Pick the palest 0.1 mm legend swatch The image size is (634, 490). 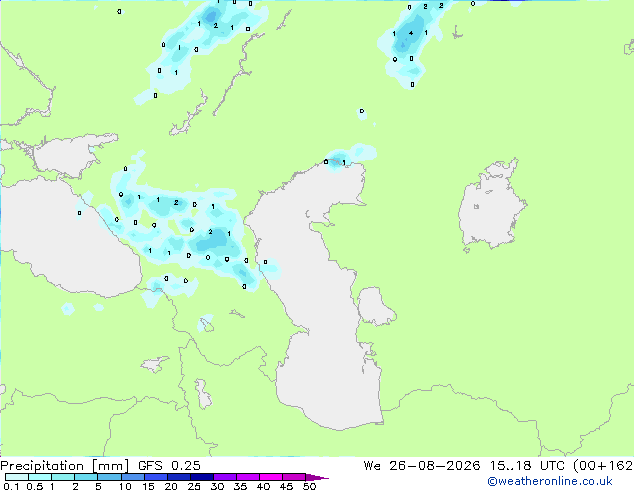pyautogui.click(x=17, y=477)
